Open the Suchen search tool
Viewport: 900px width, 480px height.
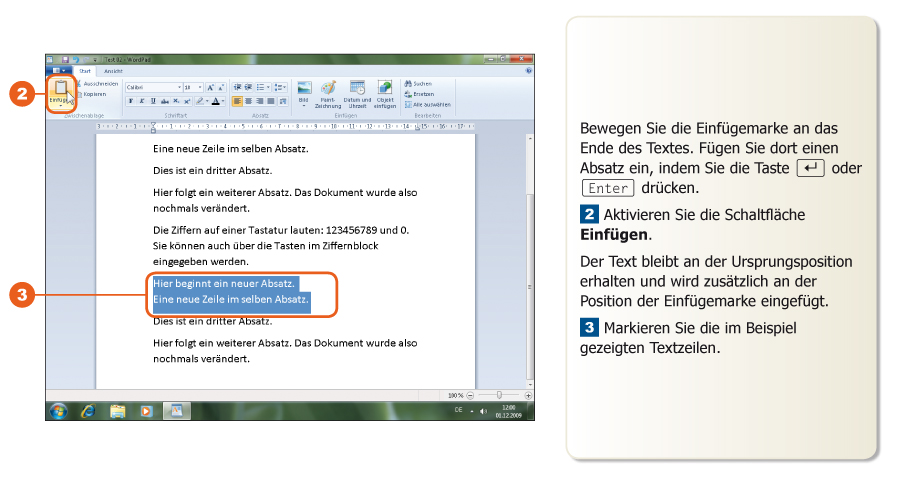423,84
